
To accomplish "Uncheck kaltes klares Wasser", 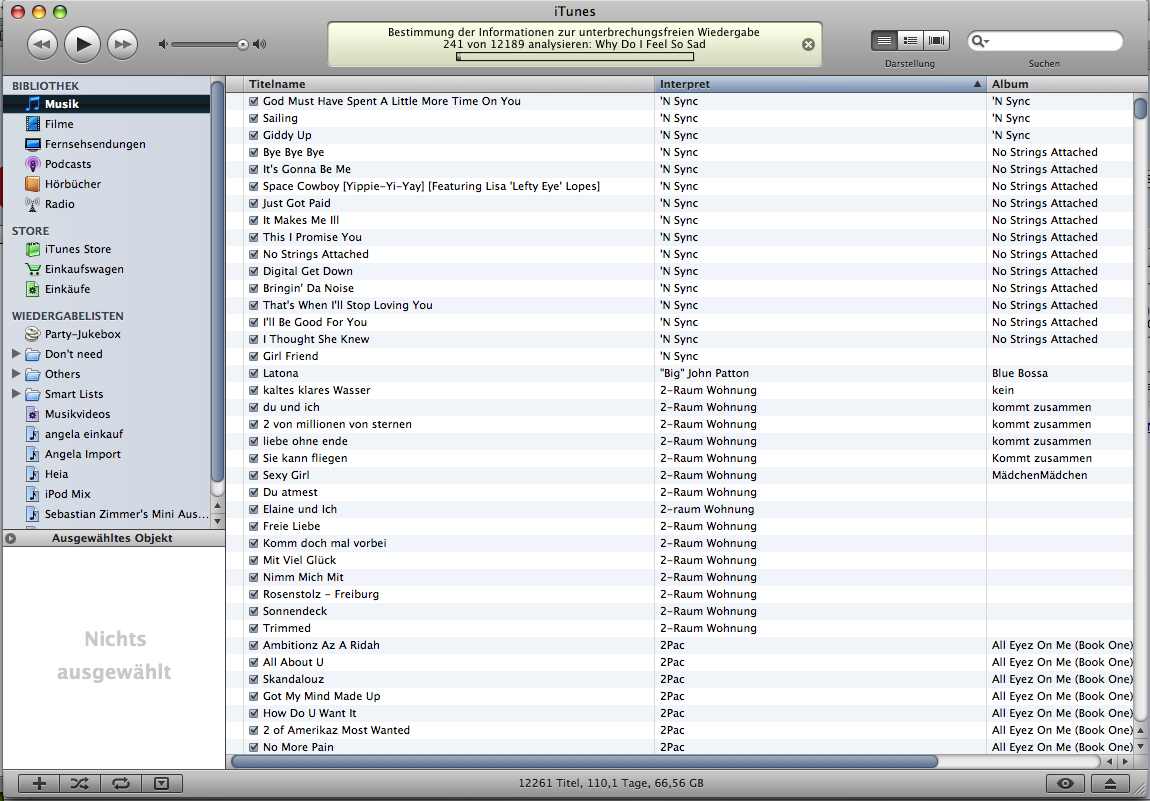I will [x=254, y=390].
